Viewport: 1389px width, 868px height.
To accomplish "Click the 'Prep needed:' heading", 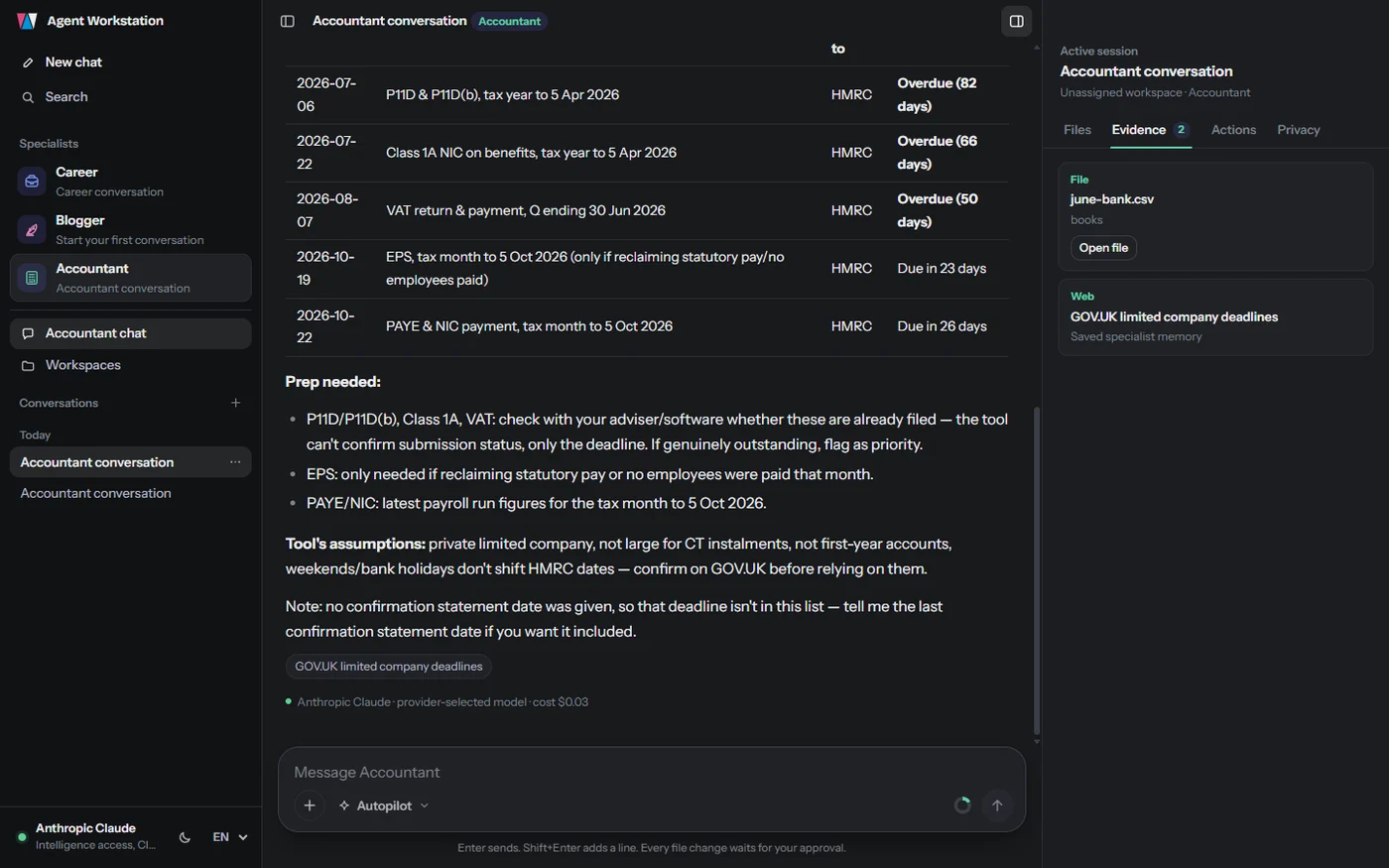I will click(x=332, y=382).
